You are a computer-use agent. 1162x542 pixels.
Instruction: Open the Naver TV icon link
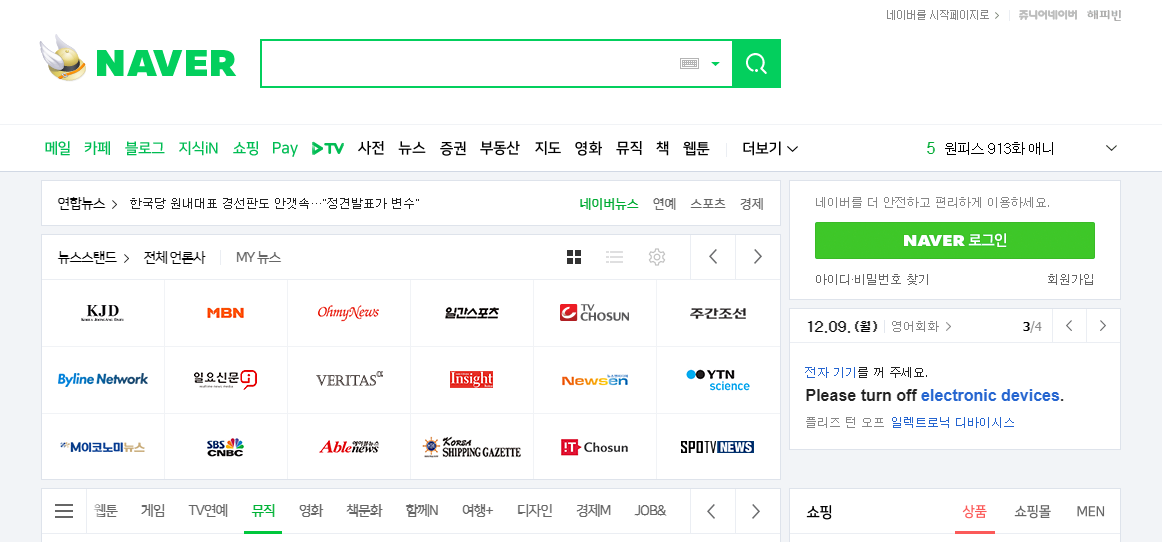coord(328,148)
